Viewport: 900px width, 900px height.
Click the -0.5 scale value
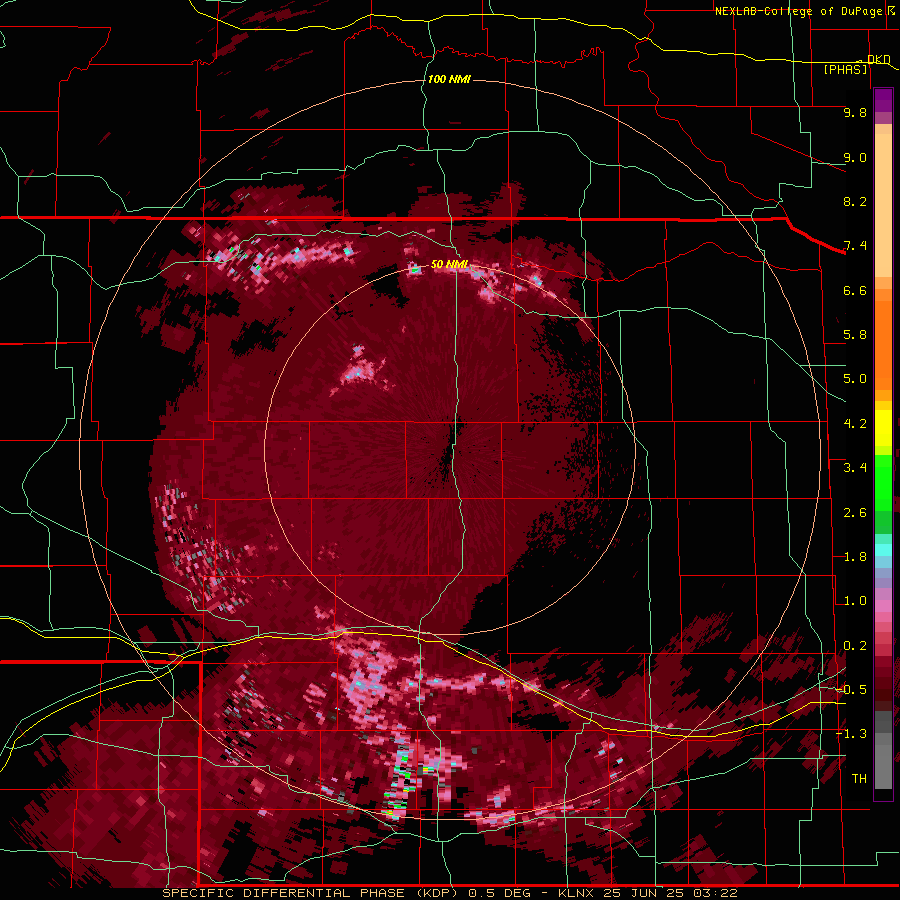tap(851, 690)
